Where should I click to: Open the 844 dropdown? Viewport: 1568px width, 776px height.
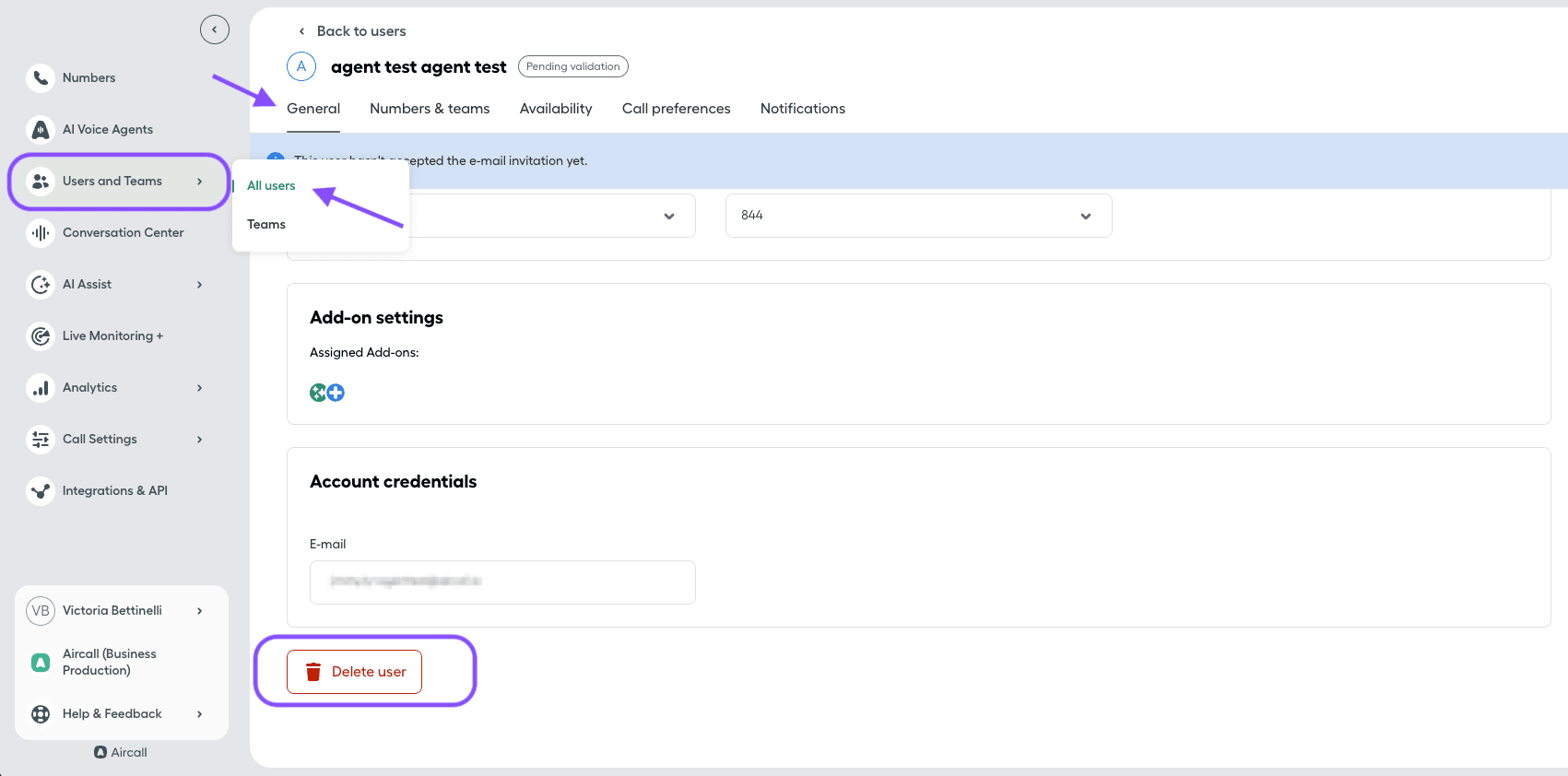click(x=918, y=216)
